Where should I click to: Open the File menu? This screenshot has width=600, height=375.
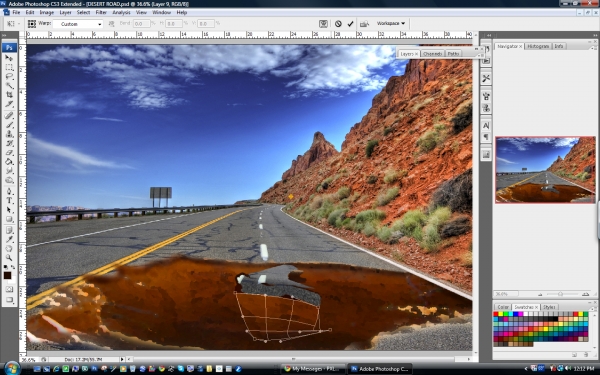click(16, 12)
